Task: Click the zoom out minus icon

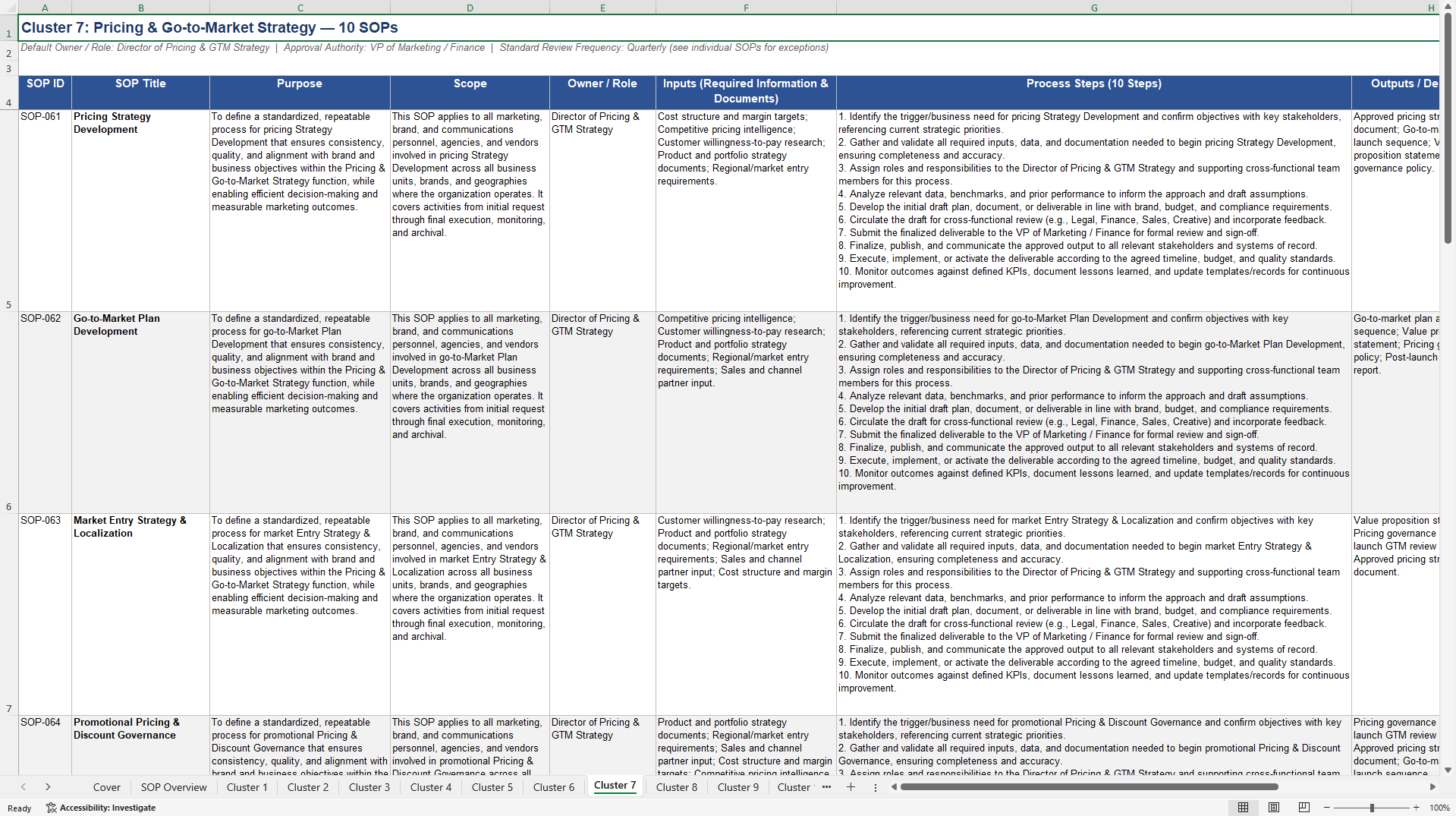Action: pos(1327,808)
